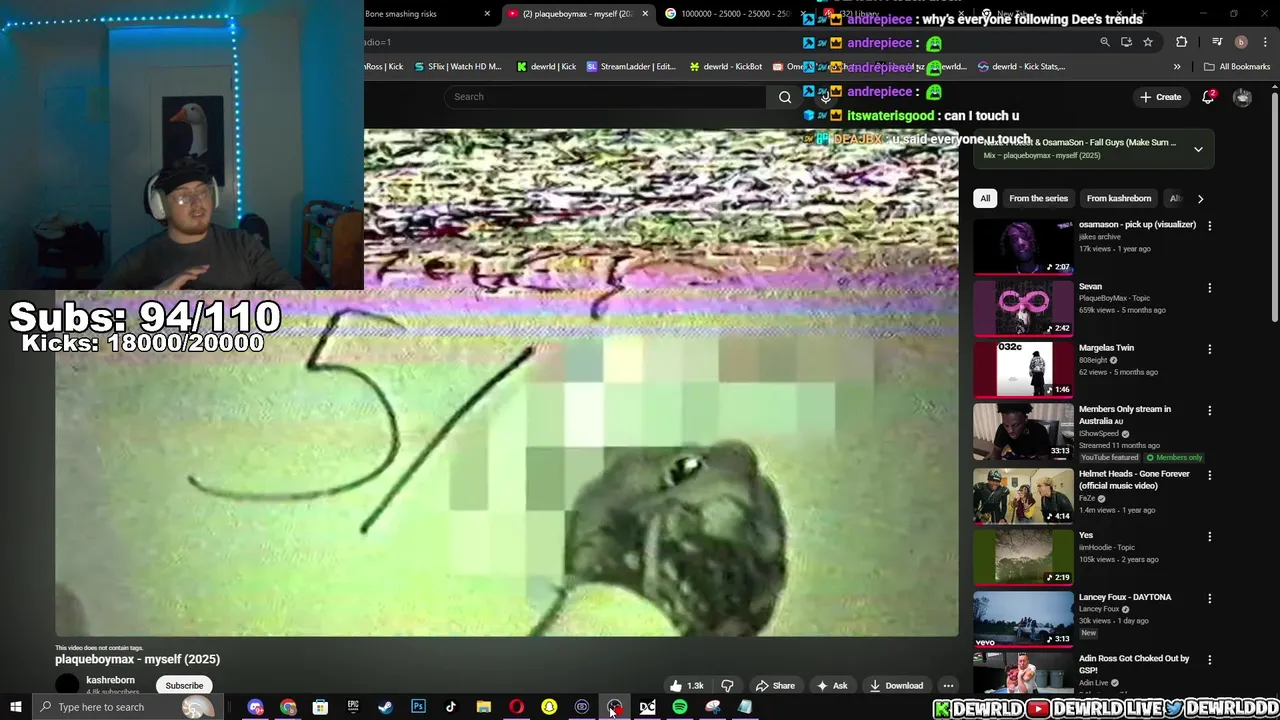The width and height of the screenshot is (1280, 720).
Task: Open Chrome extensions puzzle icon
Action: pyautogui.click(x=1182, y=42)
